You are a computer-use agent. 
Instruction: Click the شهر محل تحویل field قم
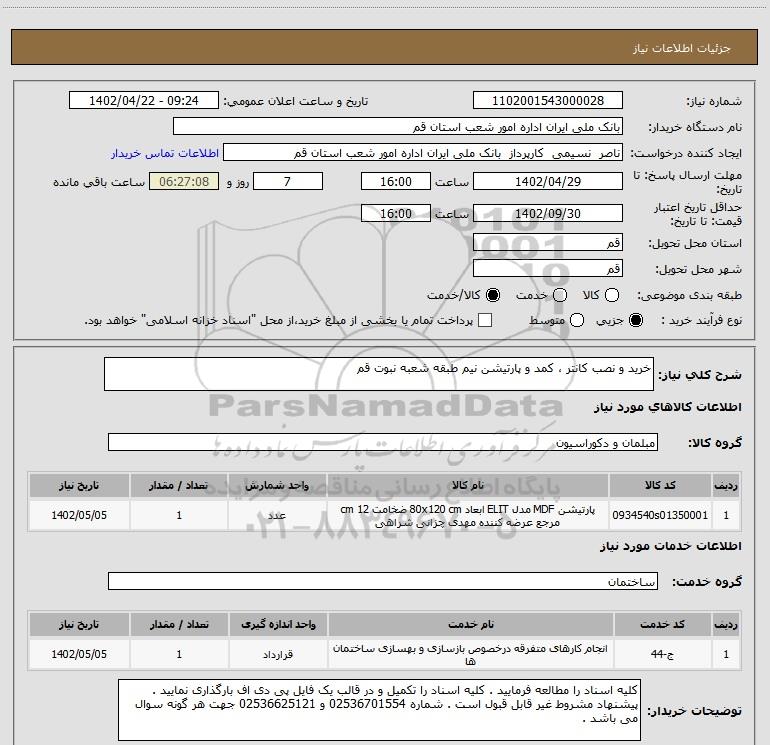548,268
